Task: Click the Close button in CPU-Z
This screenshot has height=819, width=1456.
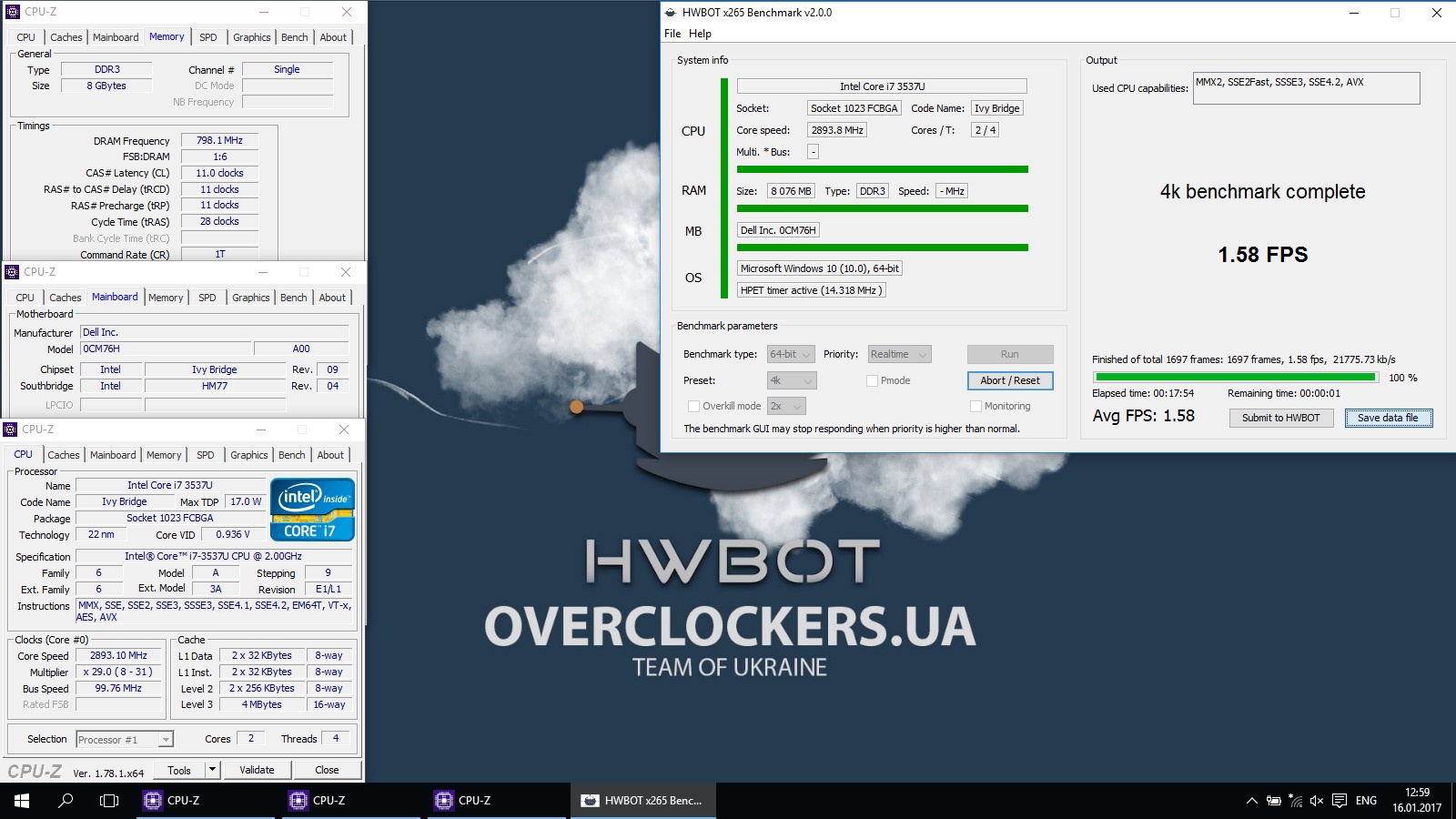Action: (327, 770)
